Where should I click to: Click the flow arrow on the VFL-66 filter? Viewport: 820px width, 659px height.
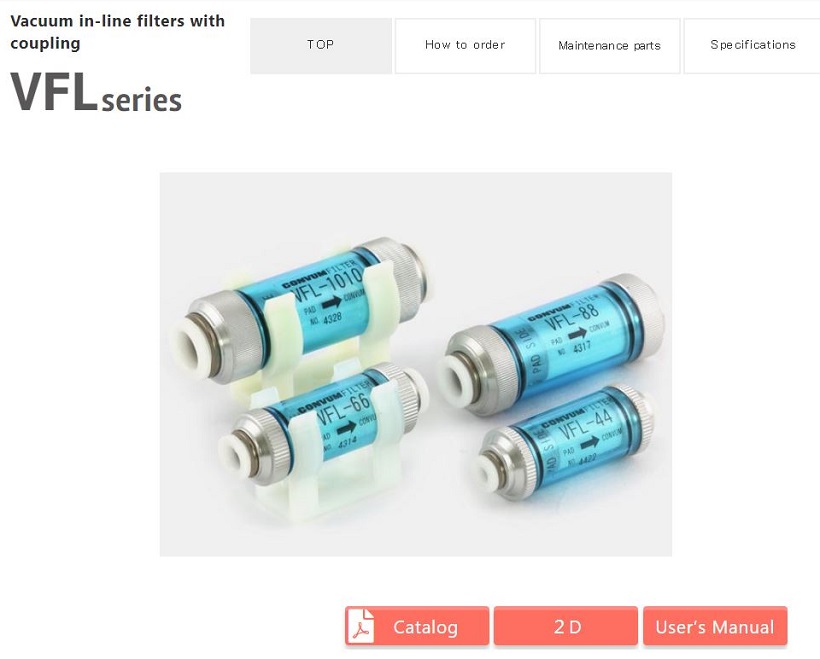pyautogui.click(x=346, y=428)
